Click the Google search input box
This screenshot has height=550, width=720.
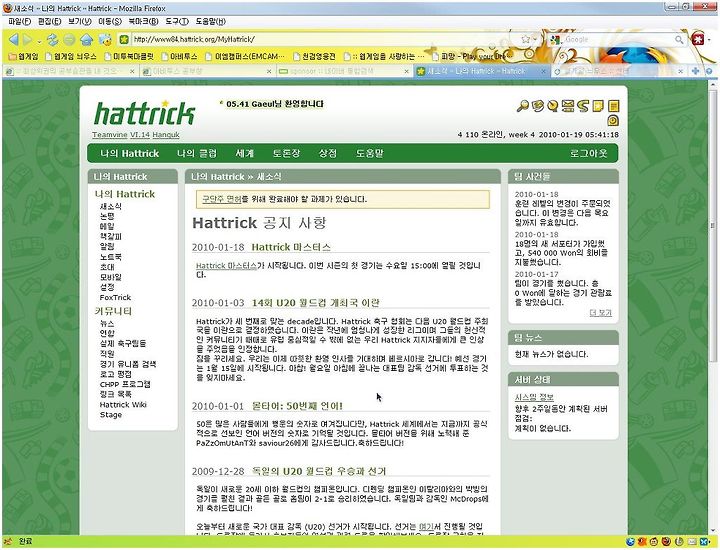coord(618,40)
